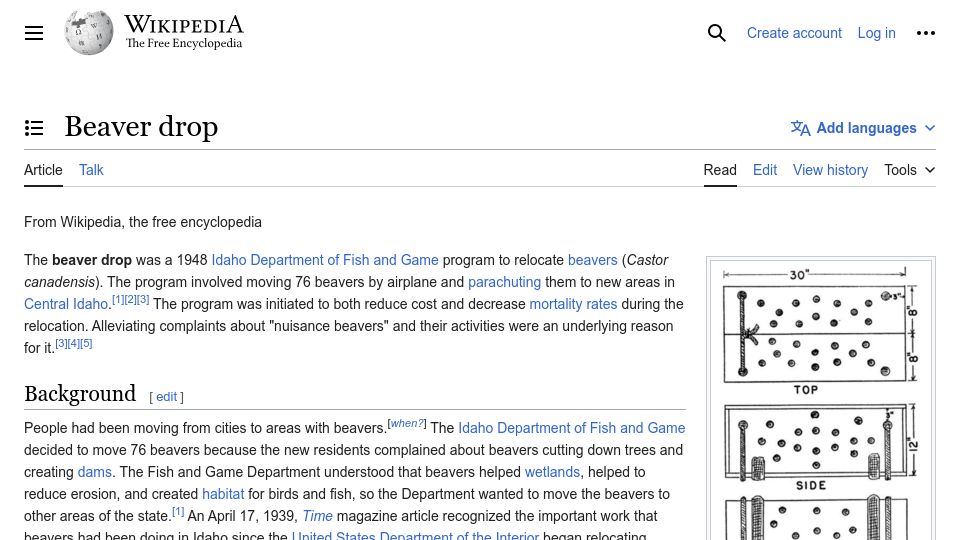Click the superscript 'when?' tag
The height and width of the screenshot is (540, 960).
407,423
